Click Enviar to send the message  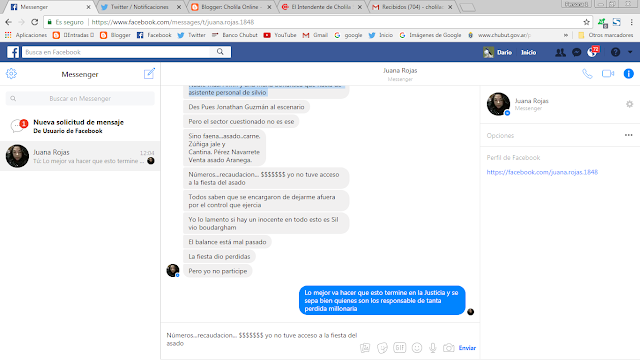click(467, 348)
